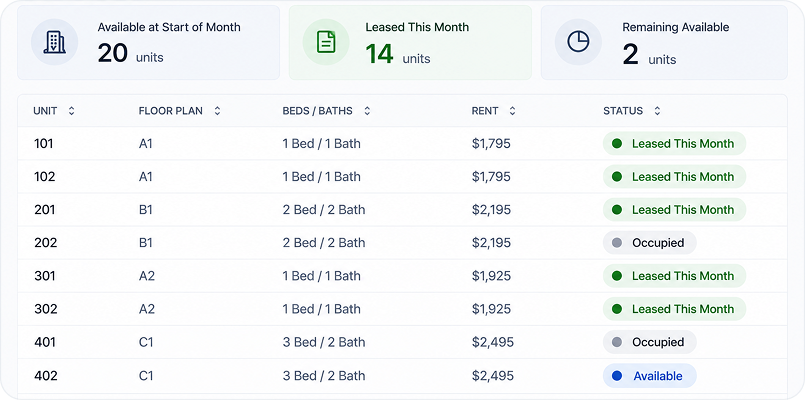The height and width of the screenshot is (400, 805).
Task: Click the $1,795 rent for unit 102
Action: point(491,177)
